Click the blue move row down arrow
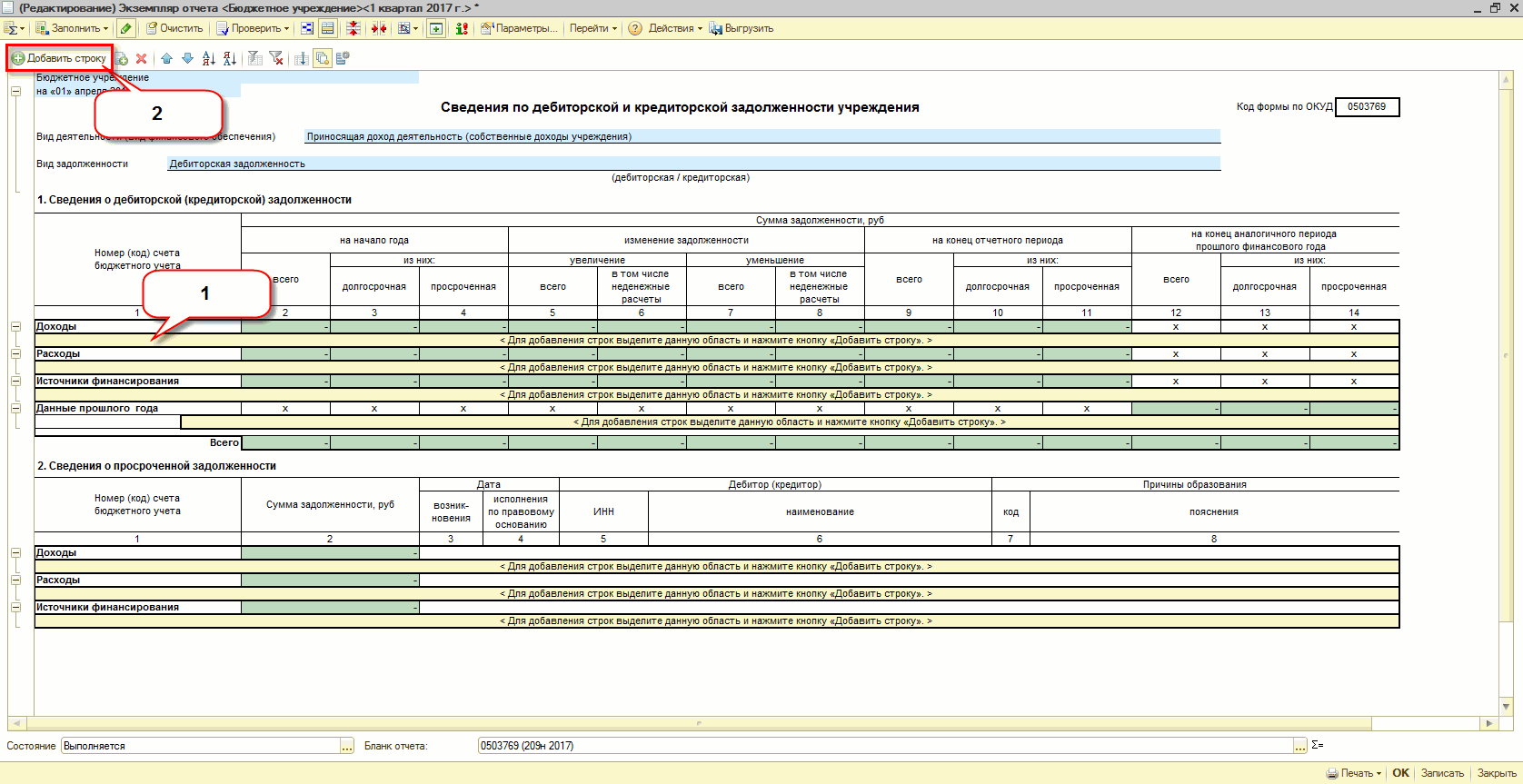1523x784 pixels. pyautogui.click(x=187, y=58)
